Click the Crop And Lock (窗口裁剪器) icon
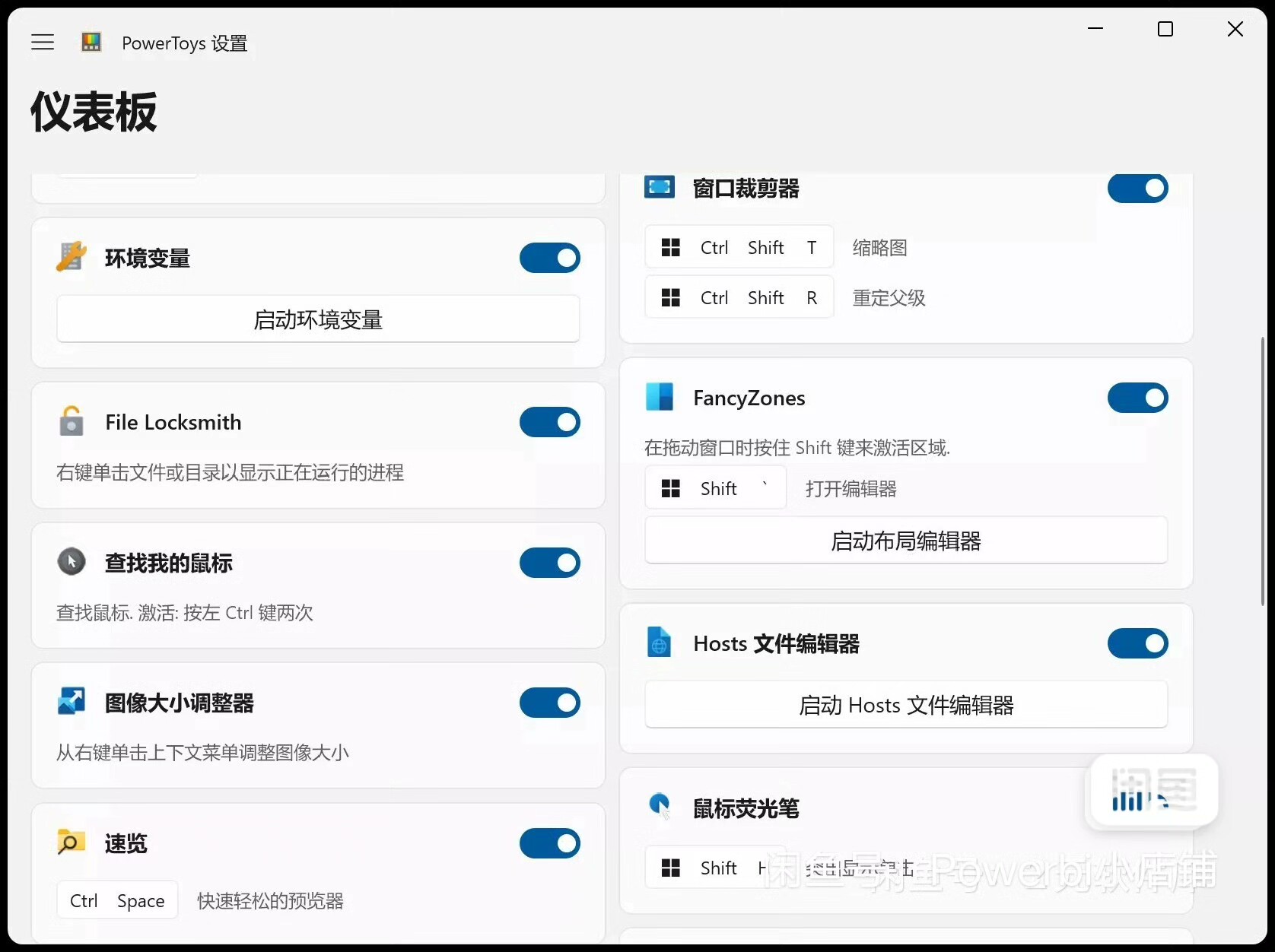Screen dimensions: 1275x952 [x=660, y=187]
